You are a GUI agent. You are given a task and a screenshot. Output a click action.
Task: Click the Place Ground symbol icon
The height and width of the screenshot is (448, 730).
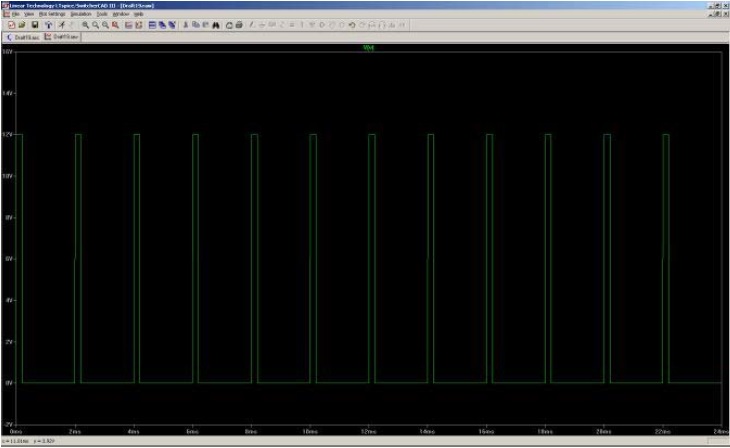[x=262, y=25]
